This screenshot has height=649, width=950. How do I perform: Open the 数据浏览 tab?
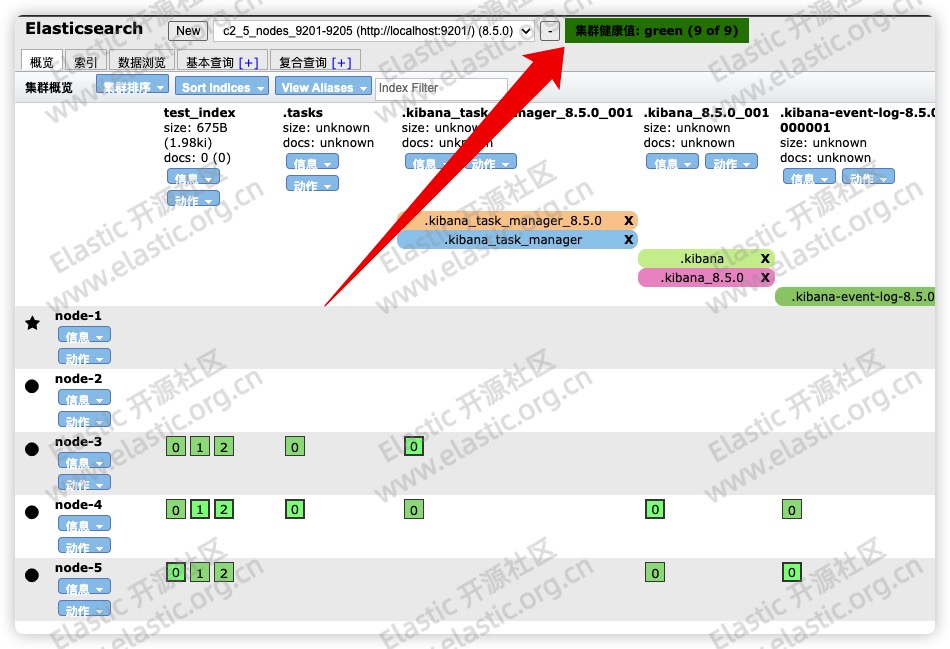click(142, 62)
